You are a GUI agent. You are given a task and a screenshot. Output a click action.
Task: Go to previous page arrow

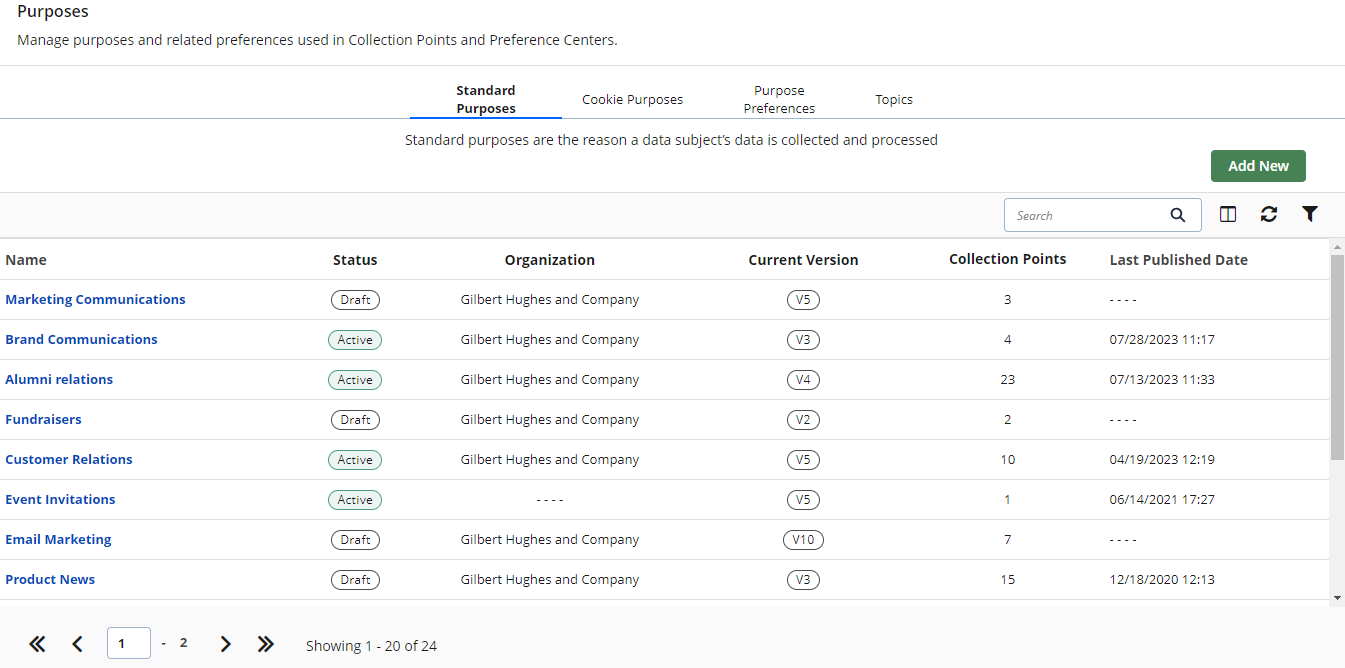point(78,644)
